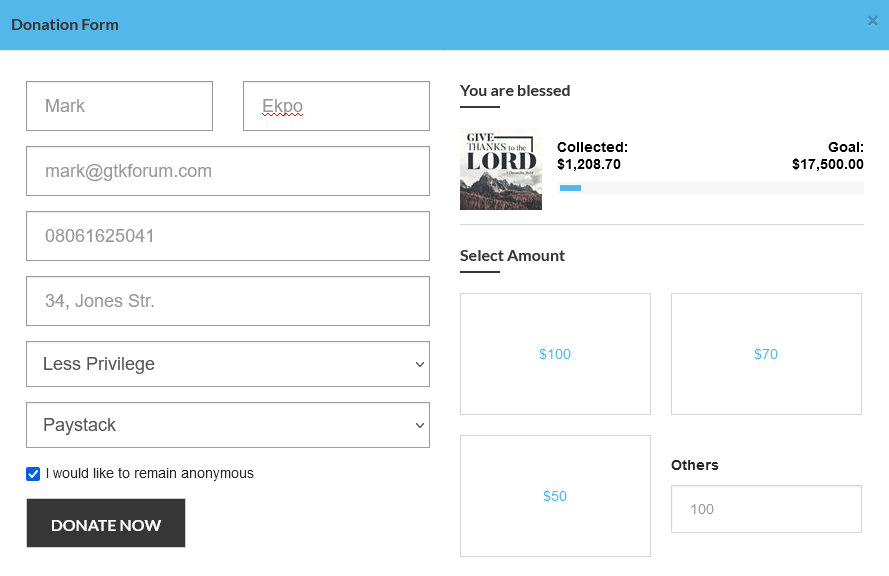Image resolution: width=889 pixels, height=576 pixels.
Task: Click the donation progress bar
Action: click(711, 188)
